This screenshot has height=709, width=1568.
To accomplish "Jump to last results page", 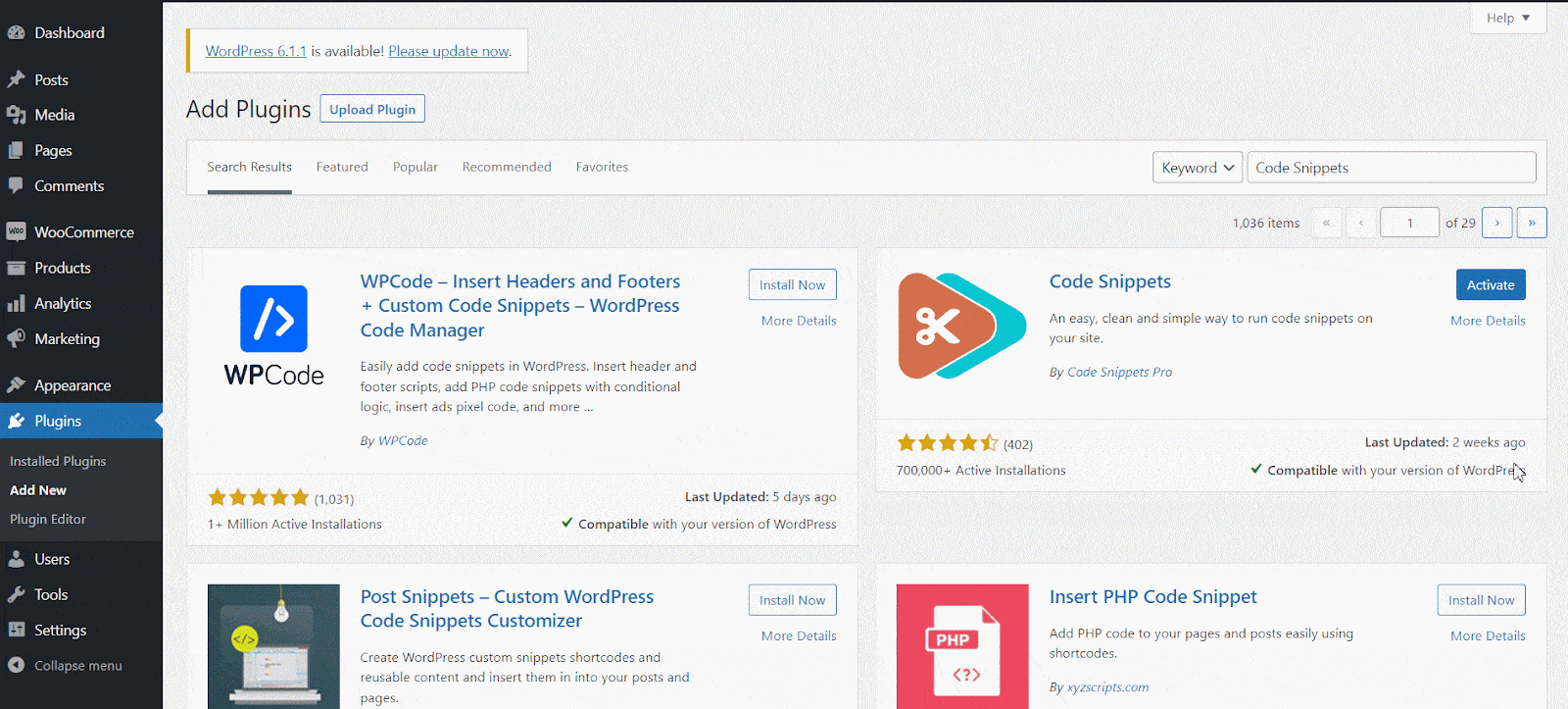I will tap(1532, 223).
